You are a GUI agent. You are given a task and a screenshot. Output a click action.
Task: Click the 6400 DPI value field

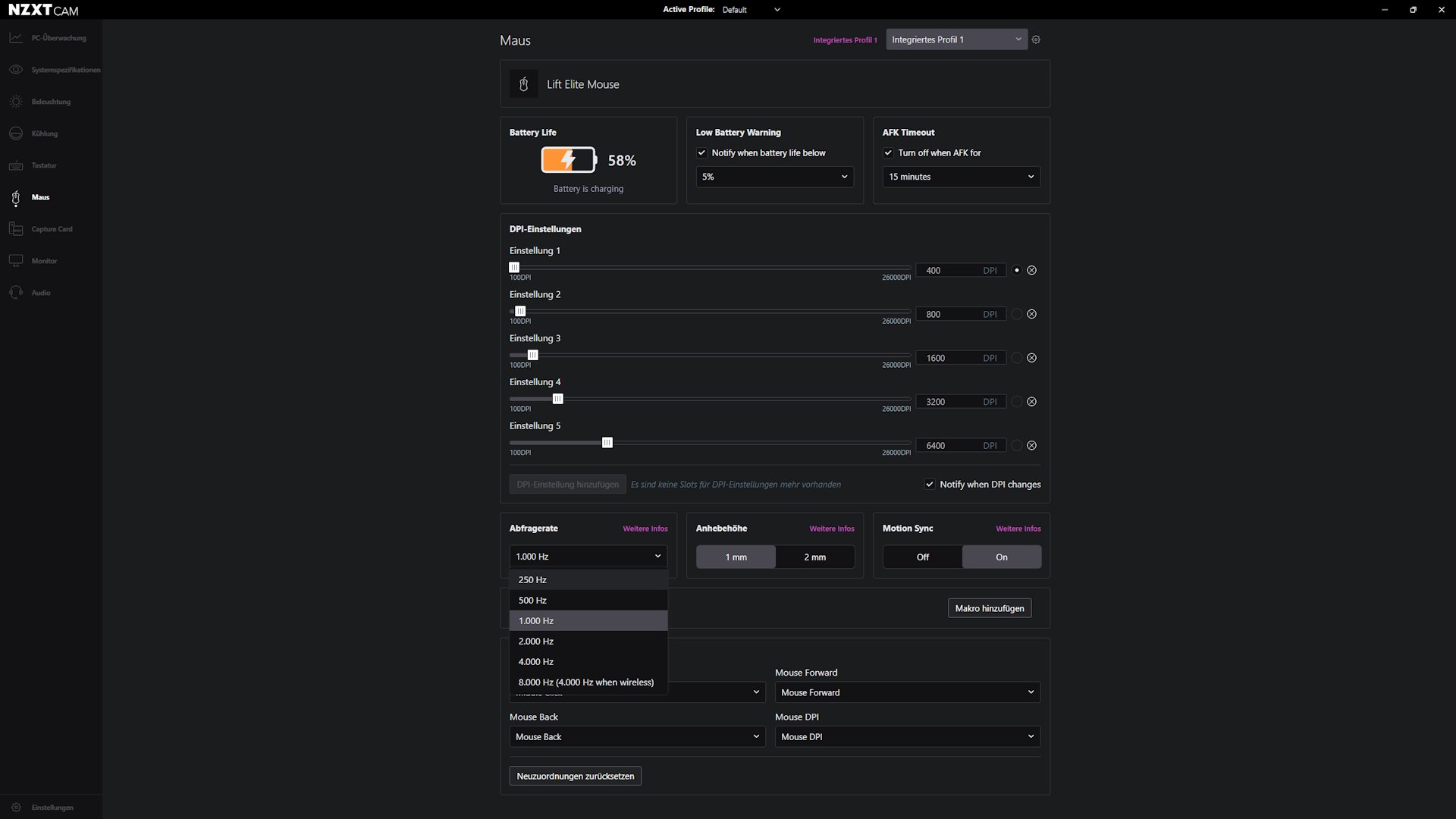coord(961,446)
